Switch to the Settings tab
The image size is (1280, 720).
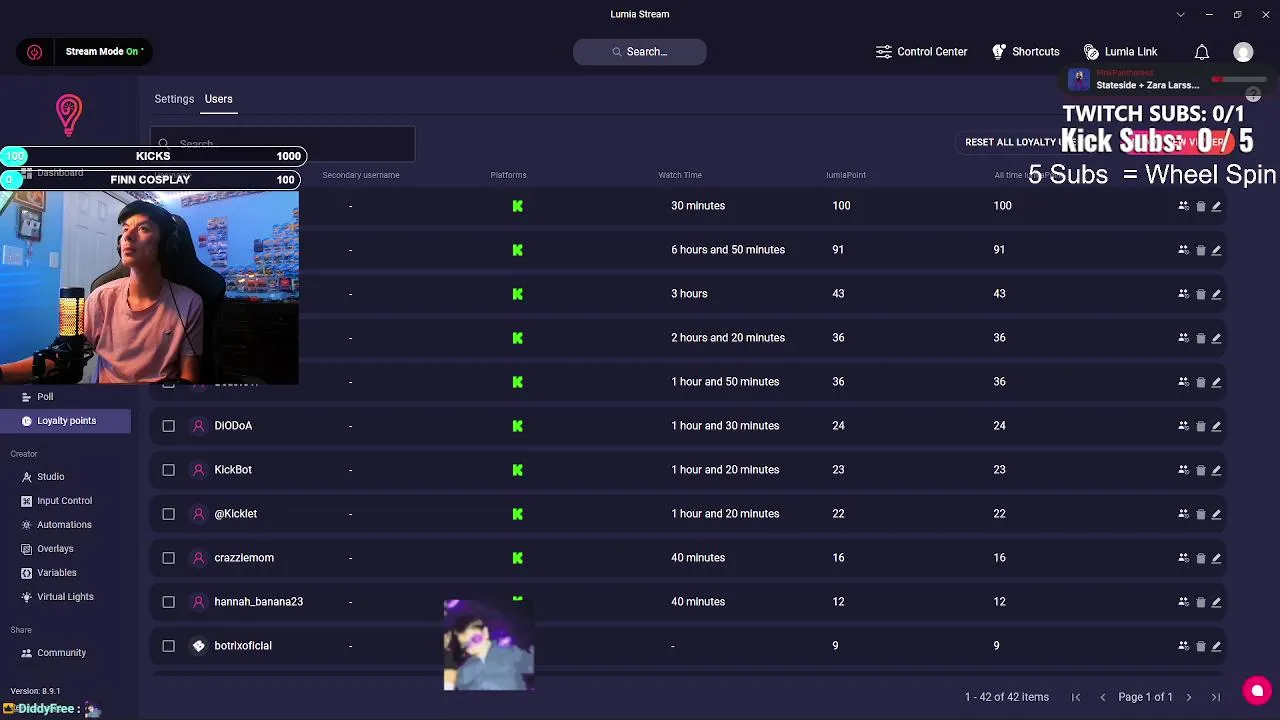coord(174,99)
